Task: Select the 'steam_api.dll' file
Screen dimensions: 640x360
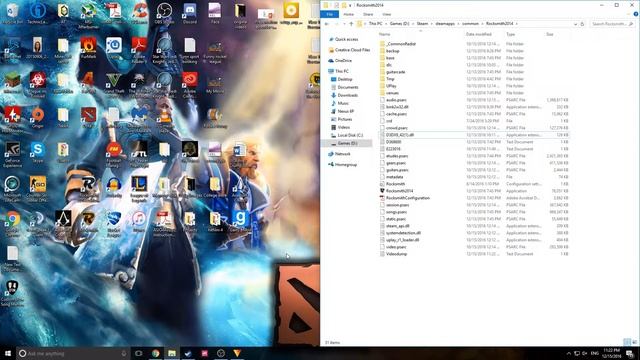Action: coord(473,226)
